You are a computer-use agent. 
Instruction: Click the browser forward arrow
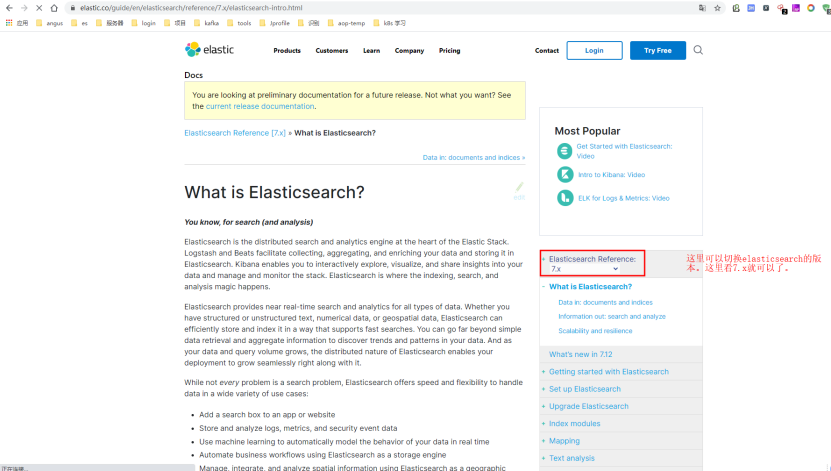coord(24,8)
